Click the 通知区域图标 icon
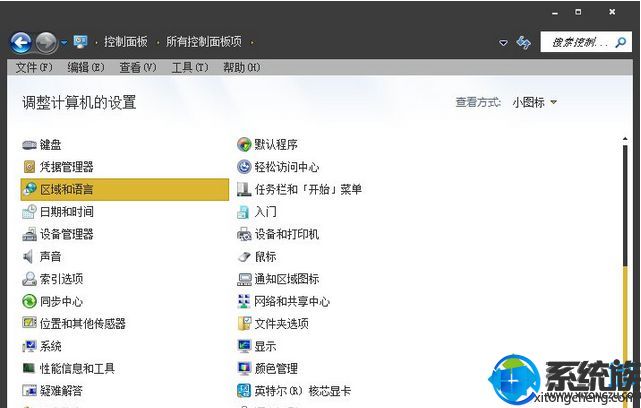 [x=244, y=279]
